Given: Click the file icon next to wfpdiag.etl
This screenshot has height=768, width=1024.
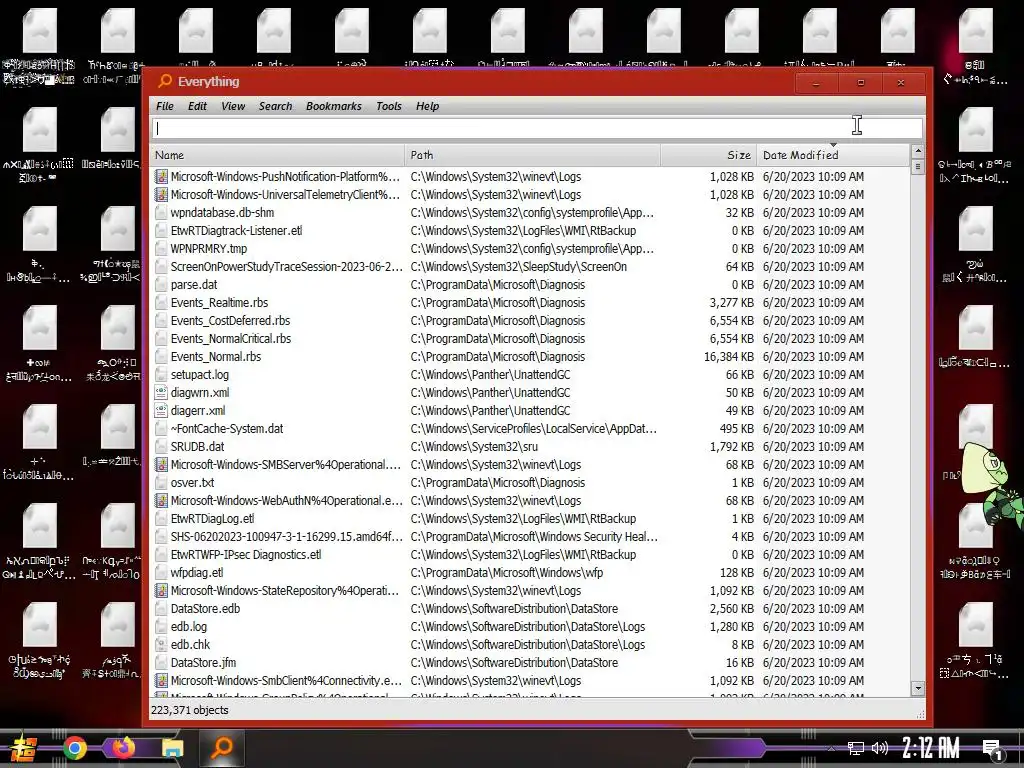Looking at the screenshot, I should (x=161, y=573).
